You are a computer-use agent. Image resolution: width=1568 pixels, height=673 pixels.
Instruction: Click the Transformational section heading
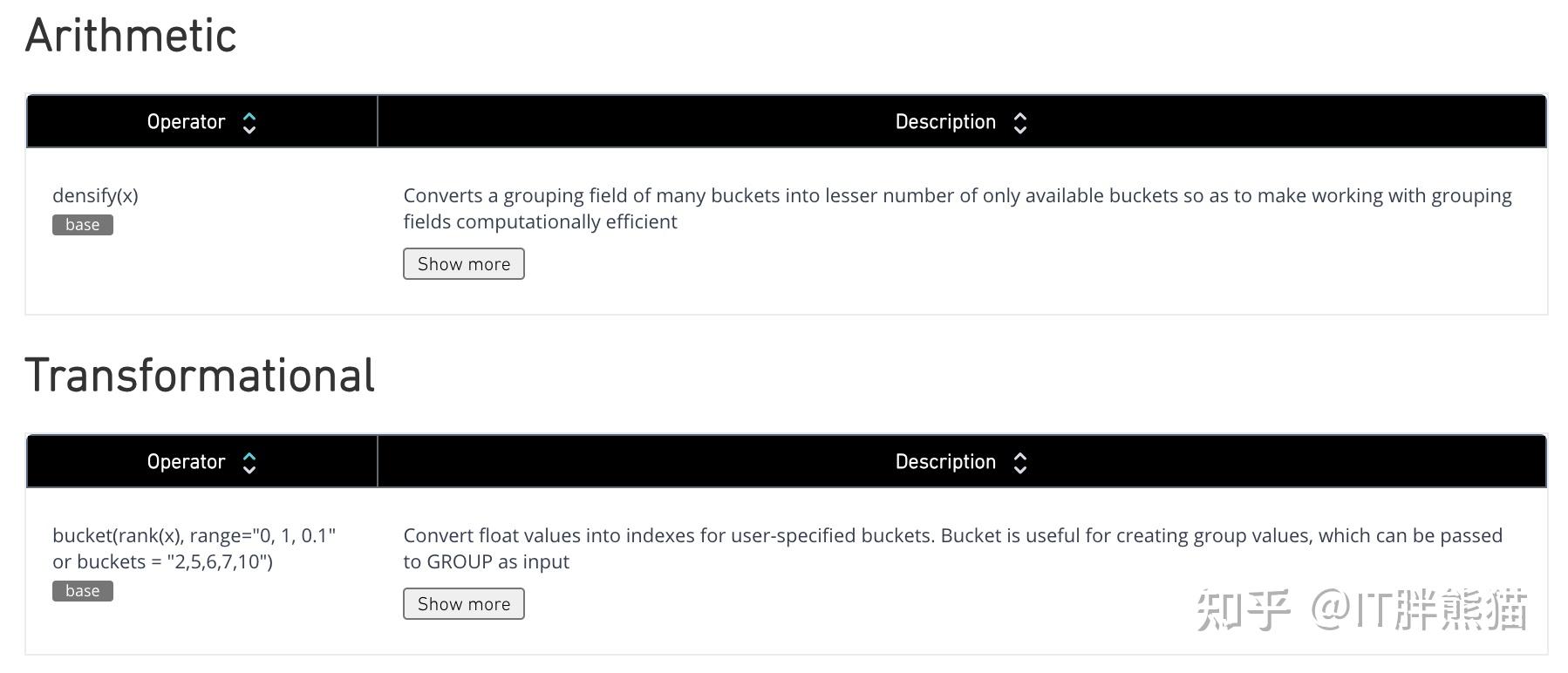click(200, 377)
